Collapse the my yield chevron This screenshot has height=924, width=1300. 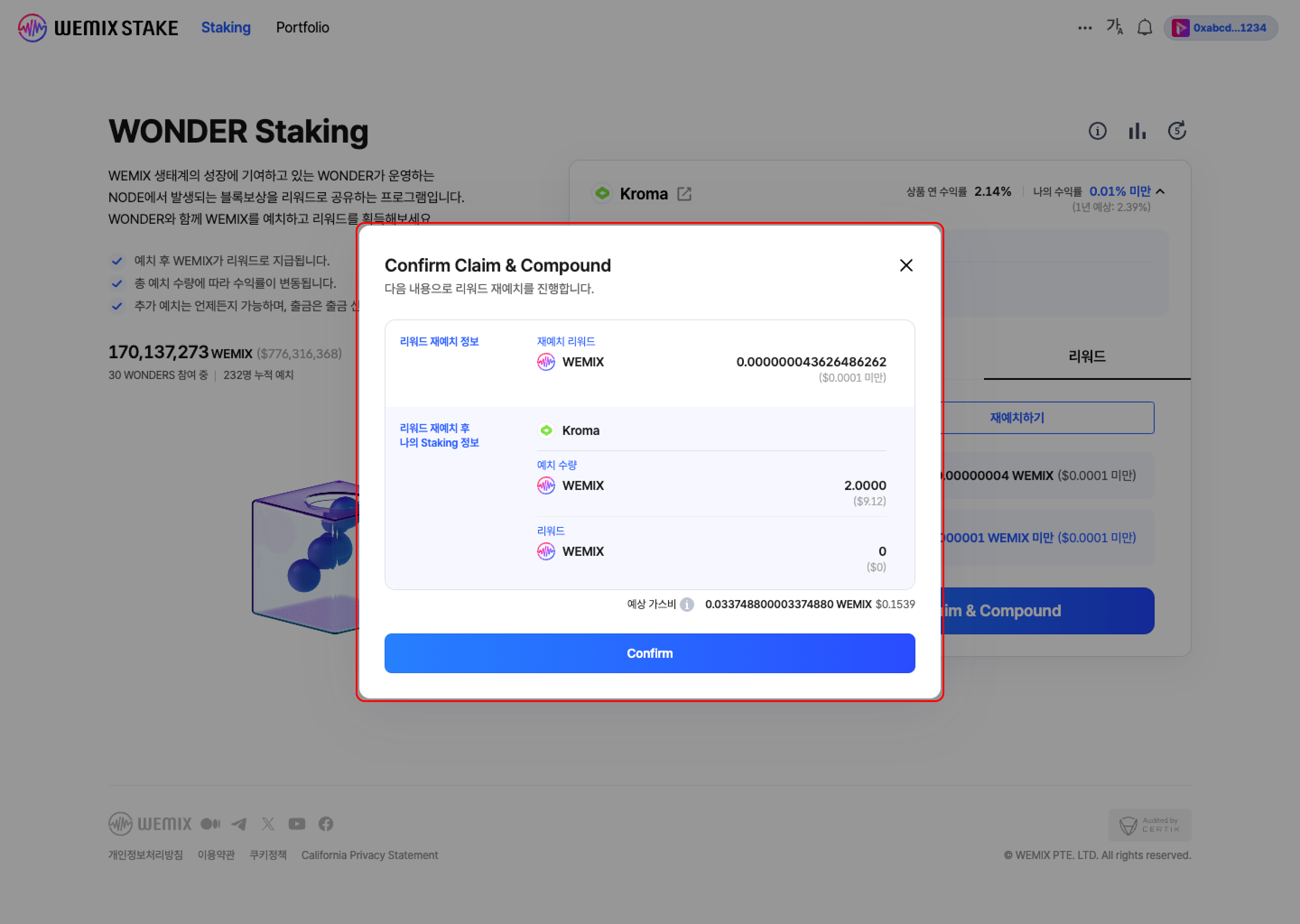click(x=1161, y=192)
